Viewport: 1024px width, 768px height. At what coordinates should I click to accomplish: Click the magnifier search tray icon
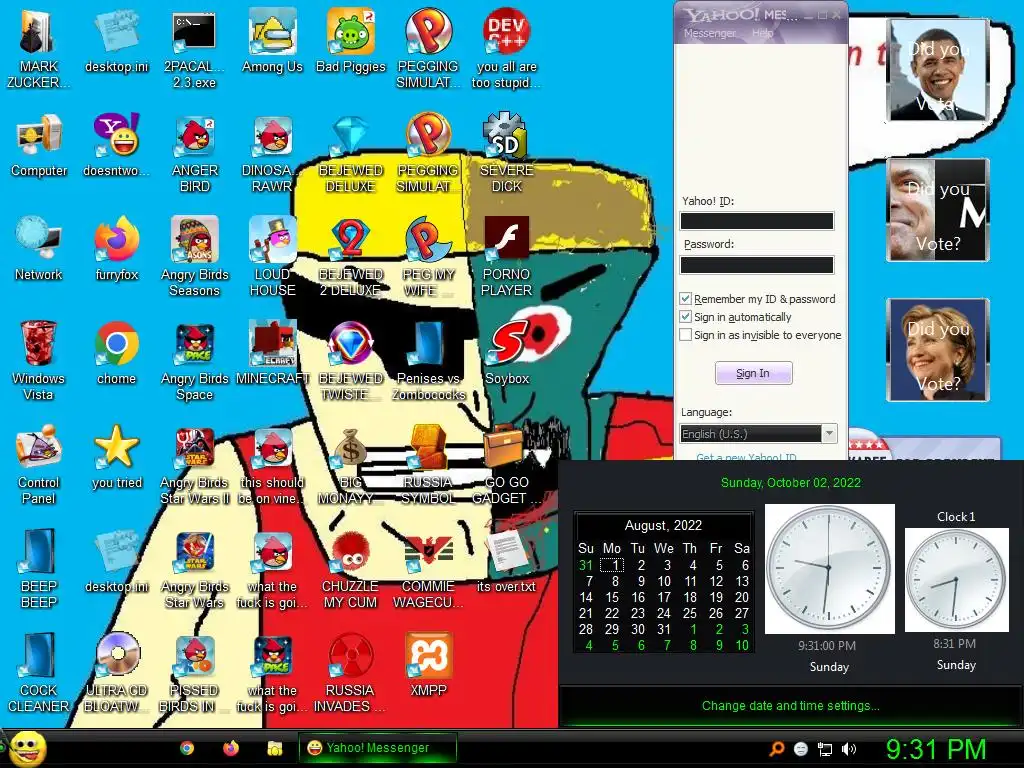coord(776,749)
